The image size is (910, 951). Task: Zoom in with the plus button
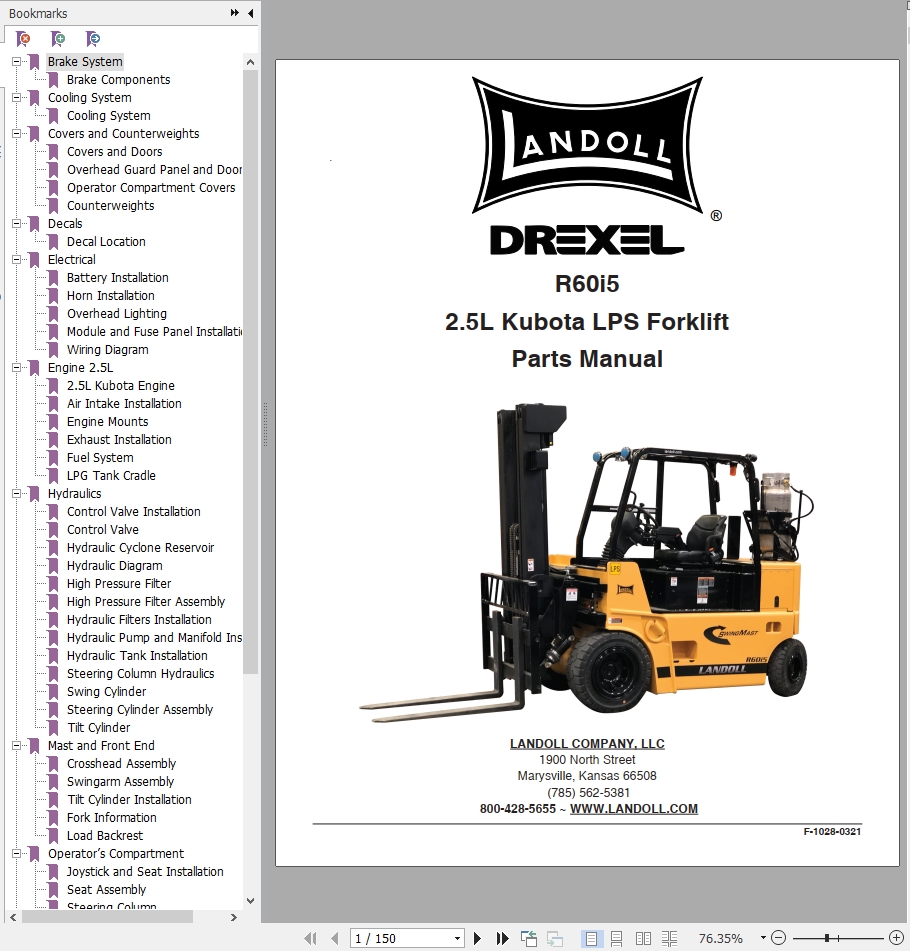point(896,938)
